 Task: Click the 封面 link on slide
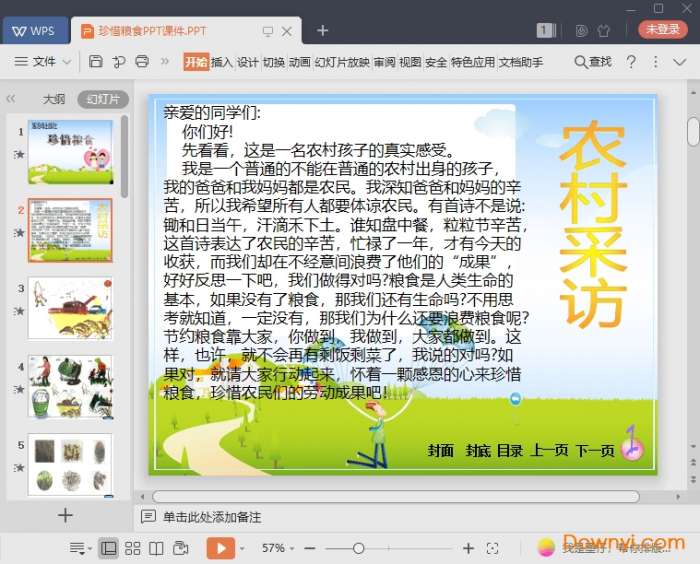click(x=441, y=451)
